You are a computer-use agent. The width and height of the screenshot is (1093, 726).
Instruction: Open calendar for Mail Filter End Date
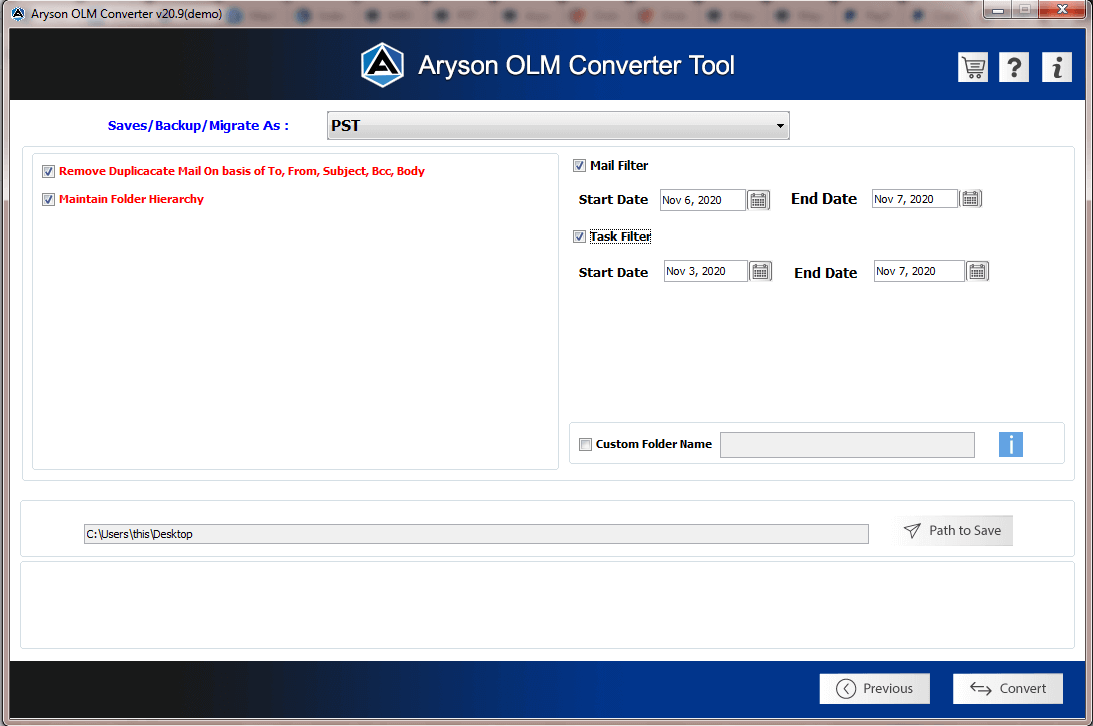(970, 199)
